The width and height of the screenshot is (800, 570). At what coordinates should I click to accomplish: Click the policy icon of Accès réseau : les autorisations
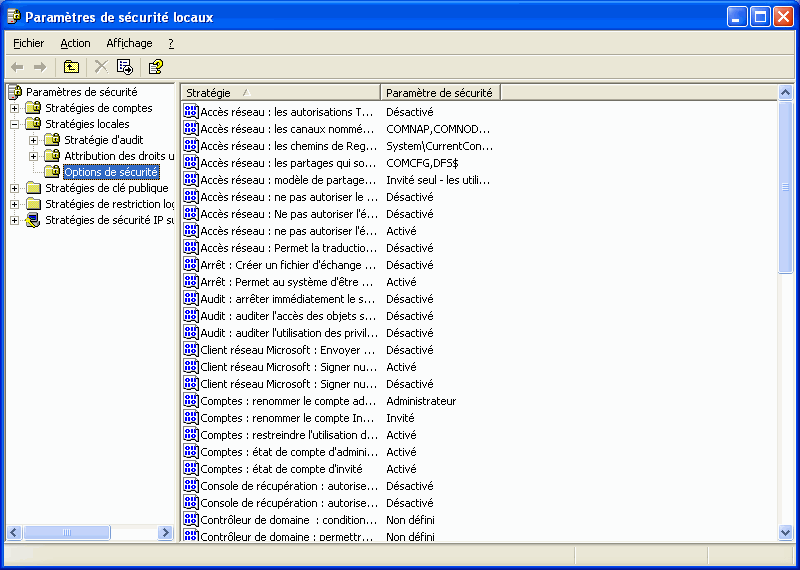(191, 112)
